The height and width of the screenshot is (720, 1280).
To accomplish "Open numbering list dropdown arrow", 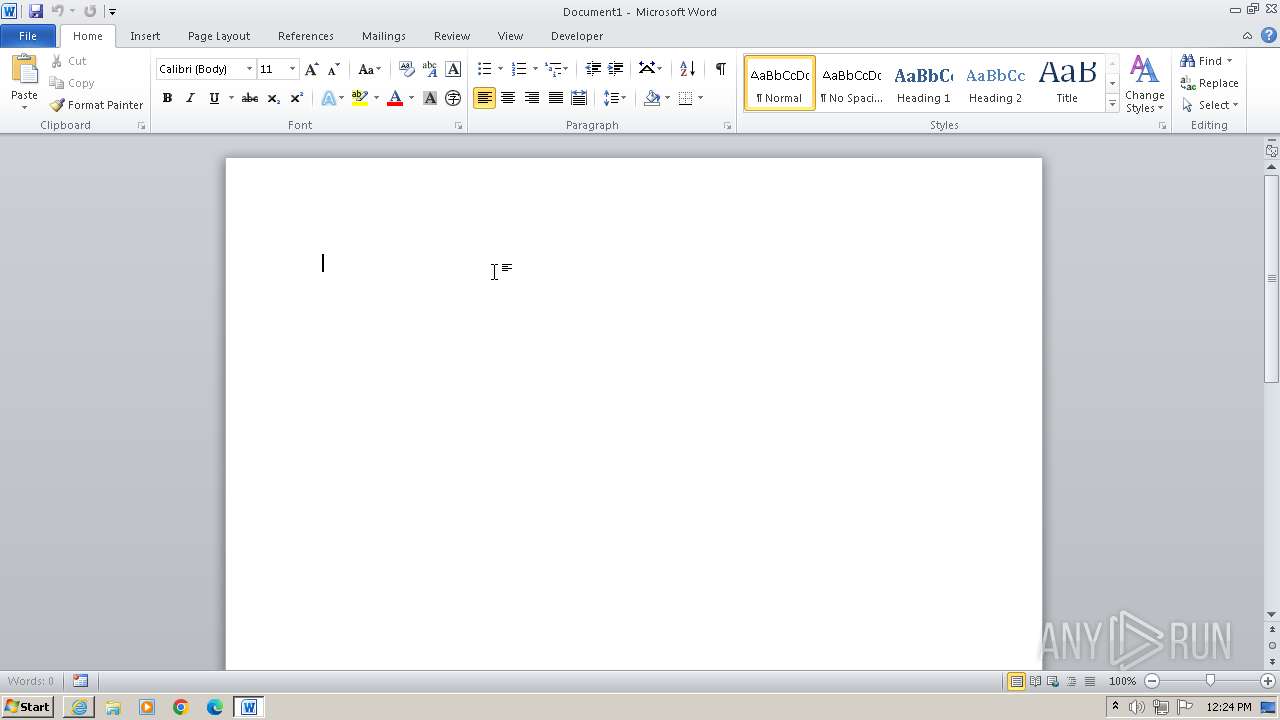I will click(535, 69).
